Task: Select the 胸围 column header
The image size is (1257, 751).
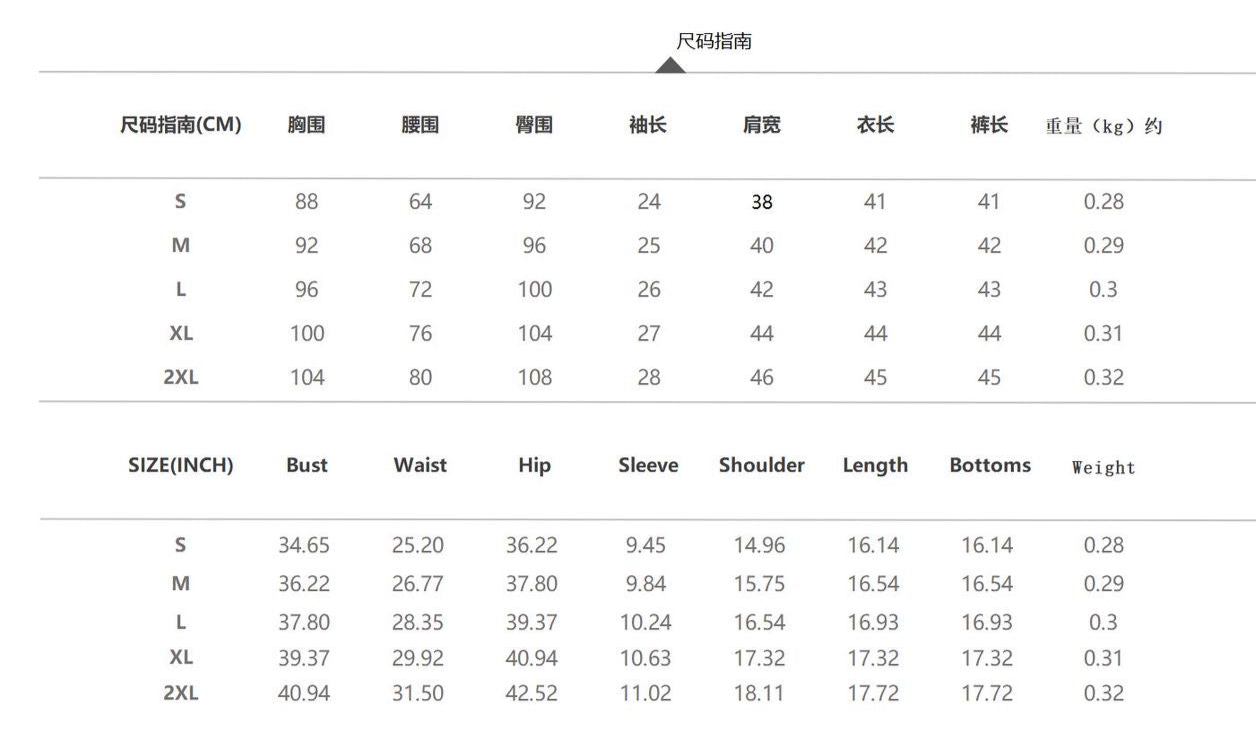Action: (306, 125)
